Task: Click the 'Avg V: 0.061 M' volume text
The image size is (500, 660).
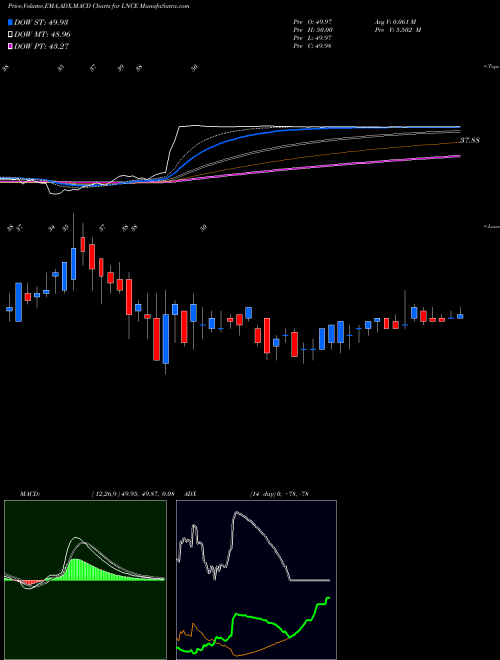Action: click(395, 21)
